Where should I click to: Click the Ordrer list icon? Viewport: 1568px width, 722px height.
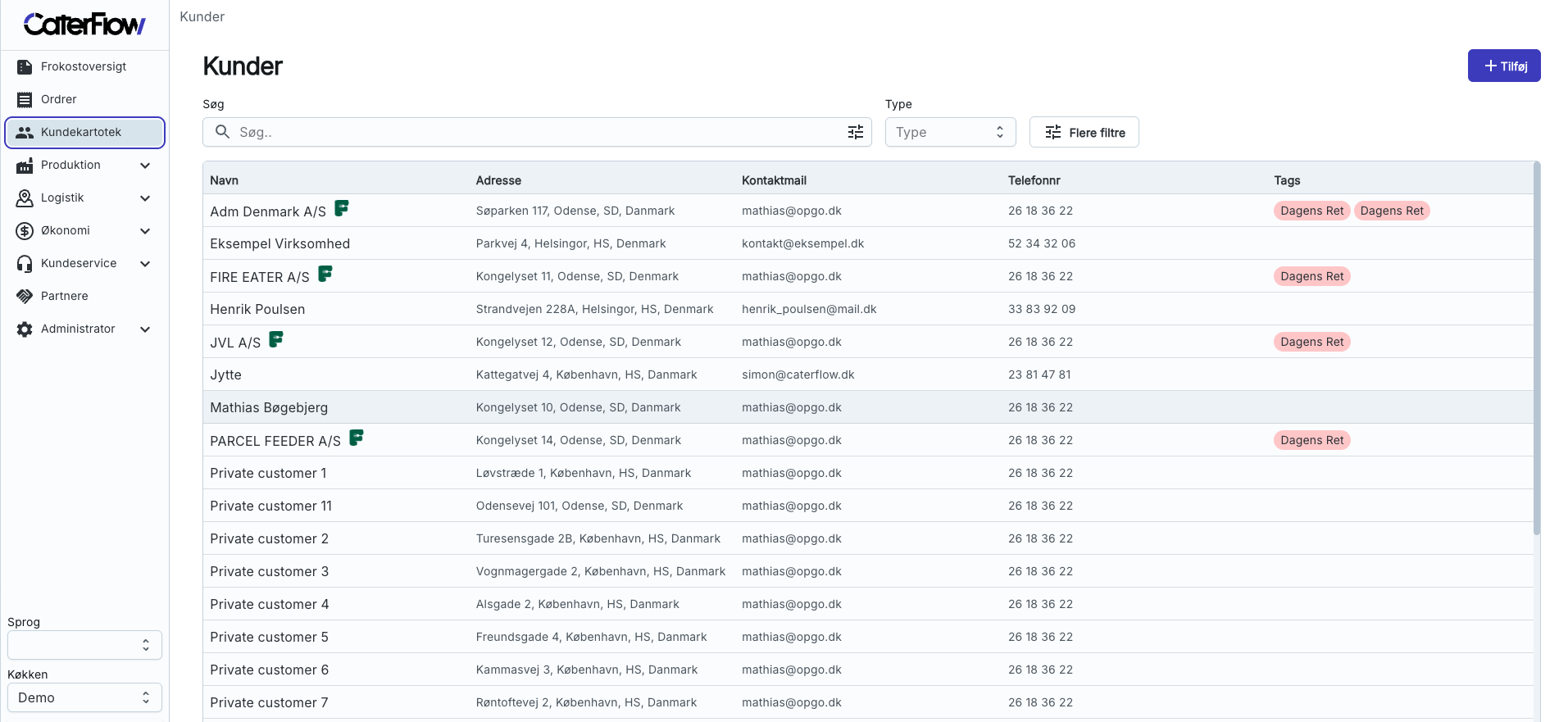tap(25, 99)
